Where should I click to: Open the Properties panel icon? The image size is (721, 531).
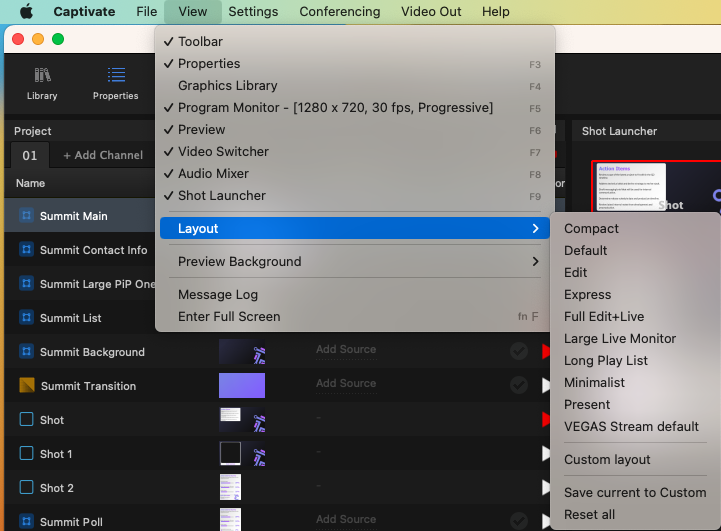point(116,75)
